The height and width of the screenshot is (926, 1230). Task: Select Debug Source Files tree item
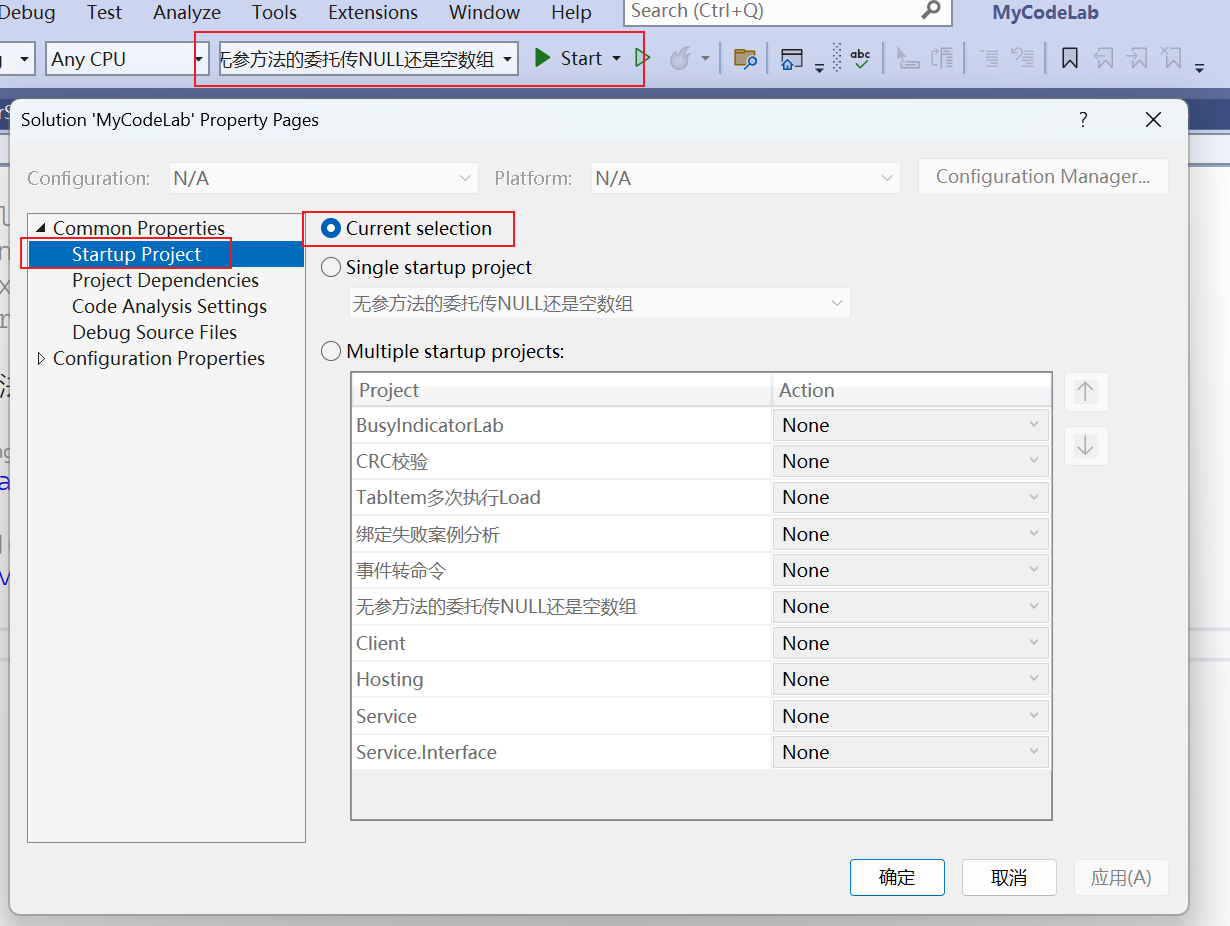(x=154, y=333)
